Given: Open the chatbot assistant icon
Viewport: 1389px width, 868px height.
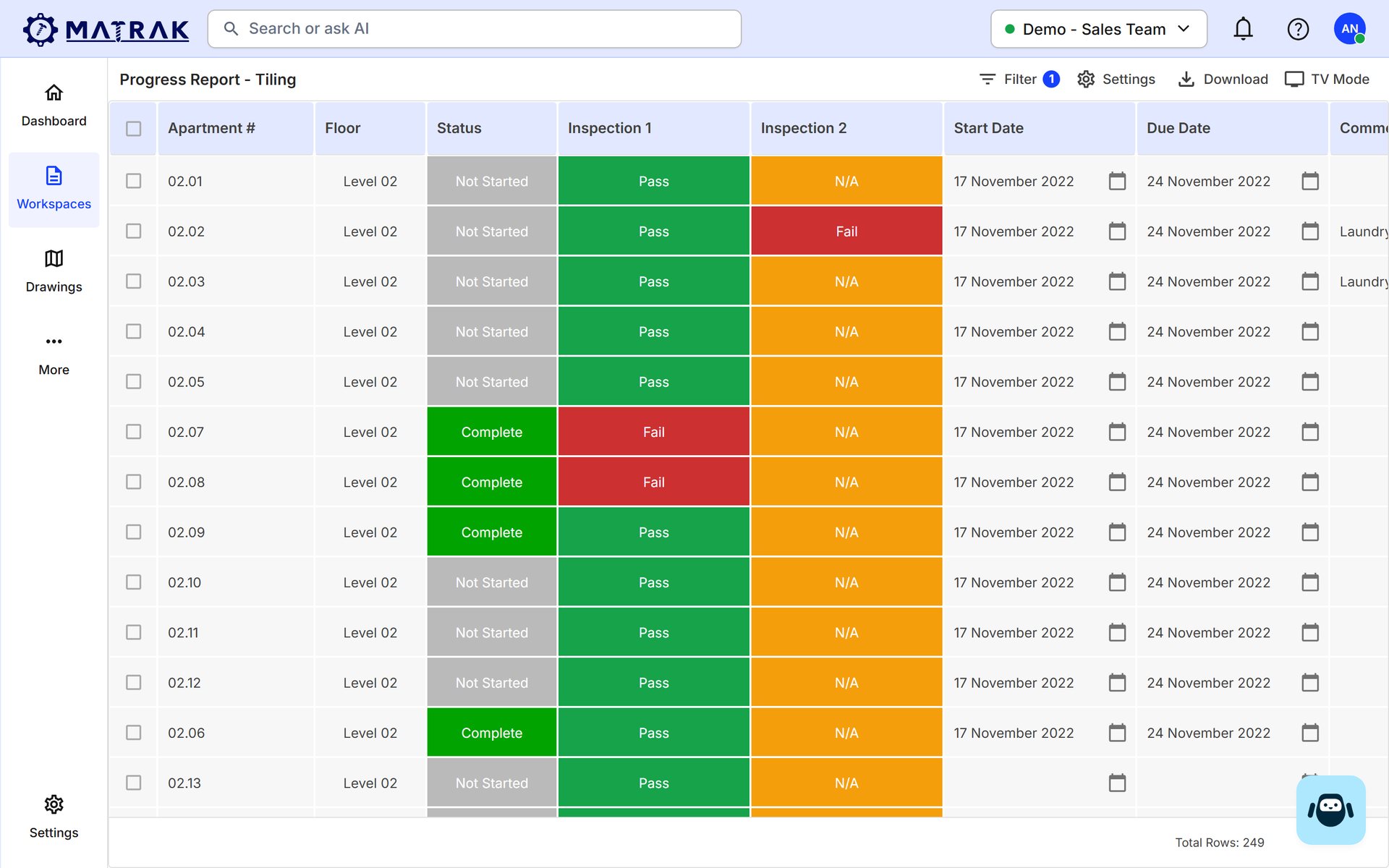Looking at the screenshot, I should [x=1330, y=809].
